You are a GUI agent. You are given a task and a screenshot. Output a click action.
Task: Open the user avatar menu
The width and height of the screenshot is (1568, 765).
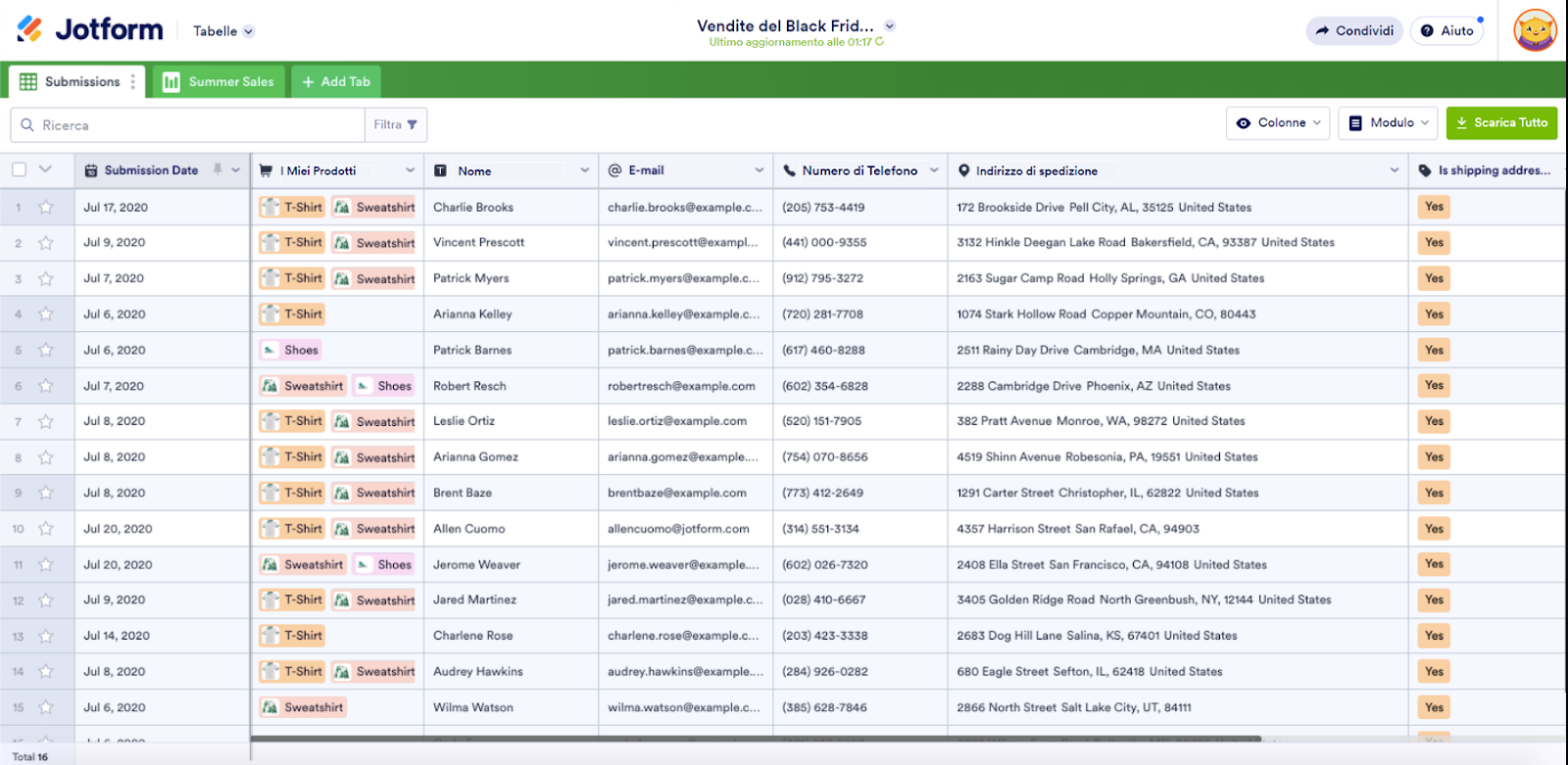1536,30
